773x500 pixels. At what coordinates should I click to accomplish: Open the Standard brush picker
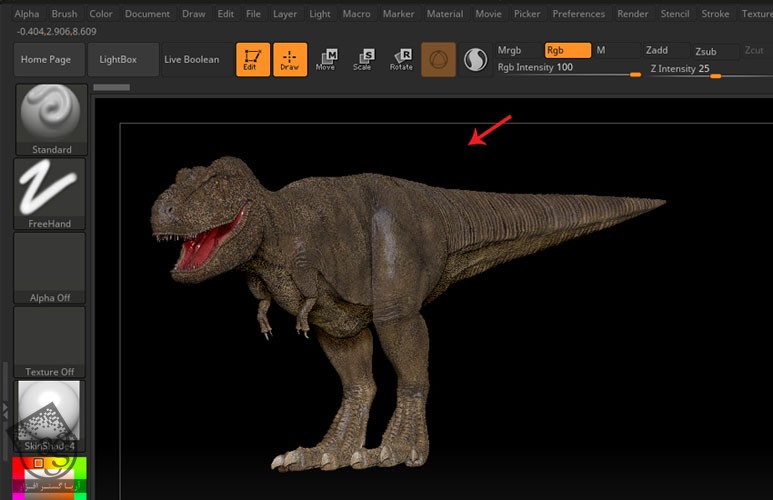[x=50, y=119]
